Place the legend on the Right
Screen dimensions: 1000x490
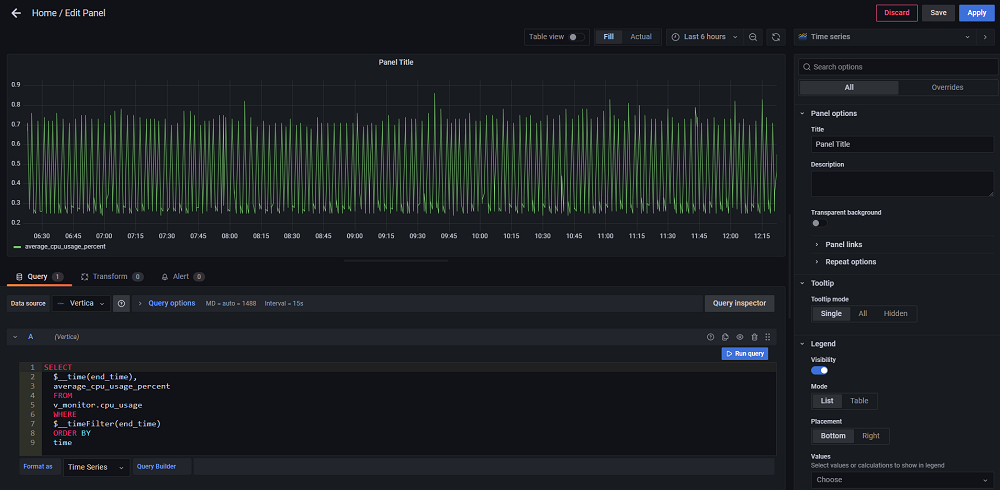coord(871,436)
